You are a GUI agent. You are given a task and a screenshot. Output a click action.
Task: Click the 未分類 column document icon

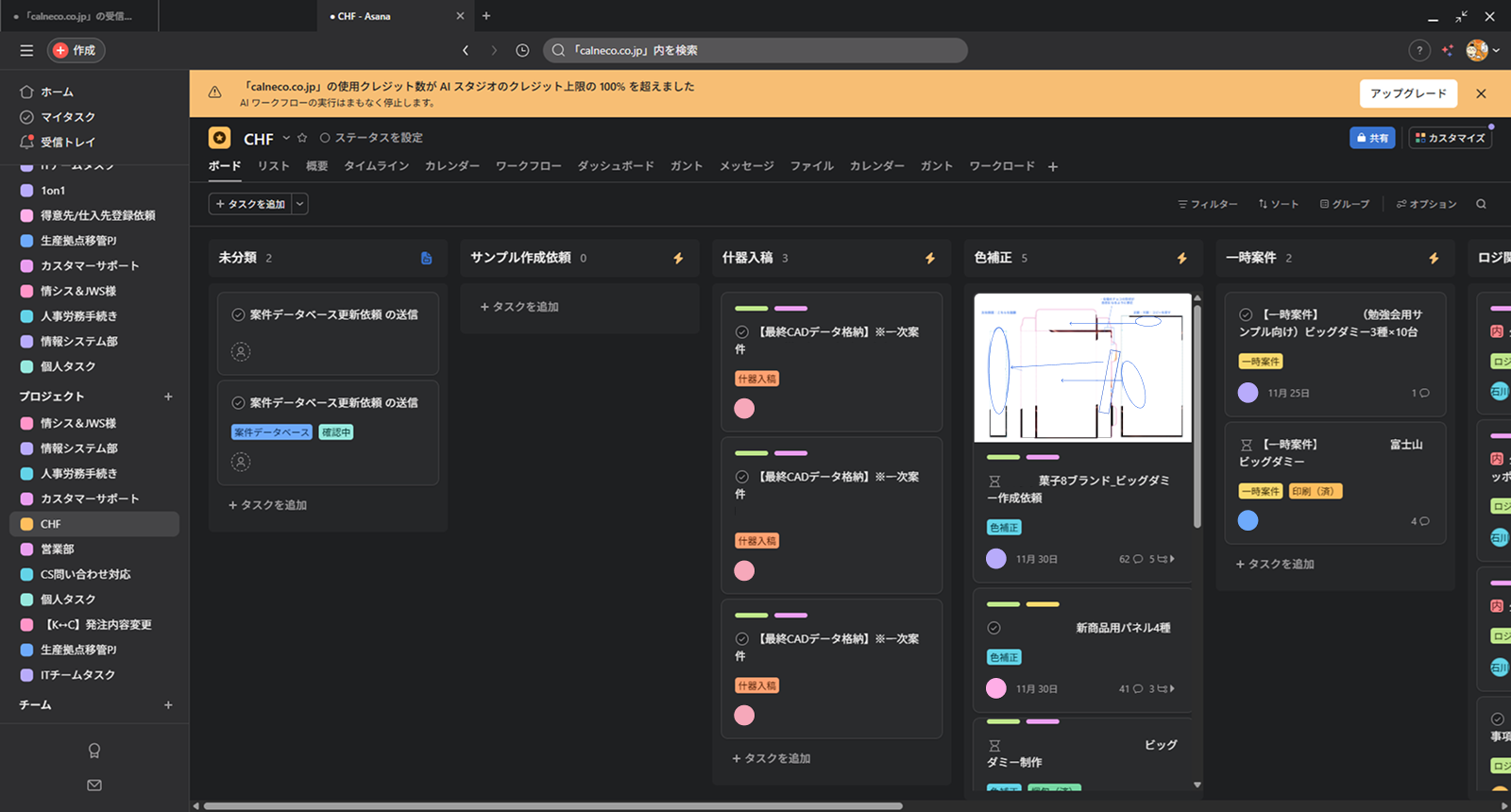[426, 258]
